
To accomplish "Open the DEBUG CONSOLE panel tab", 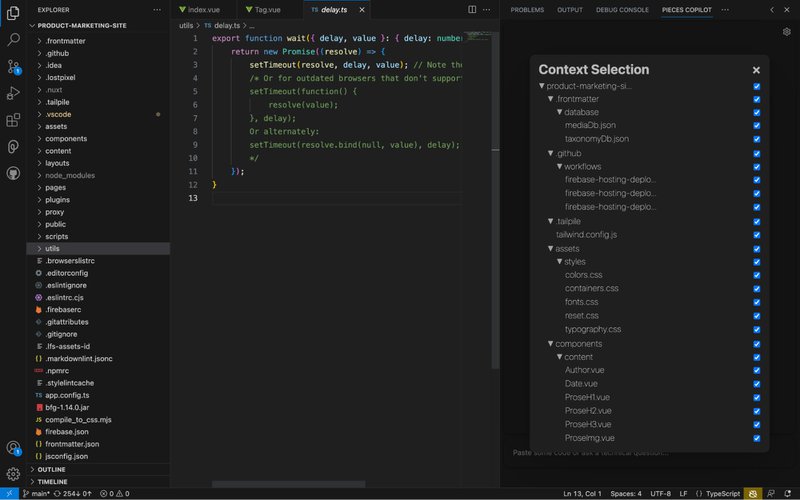I will click(x=622, y=10).
